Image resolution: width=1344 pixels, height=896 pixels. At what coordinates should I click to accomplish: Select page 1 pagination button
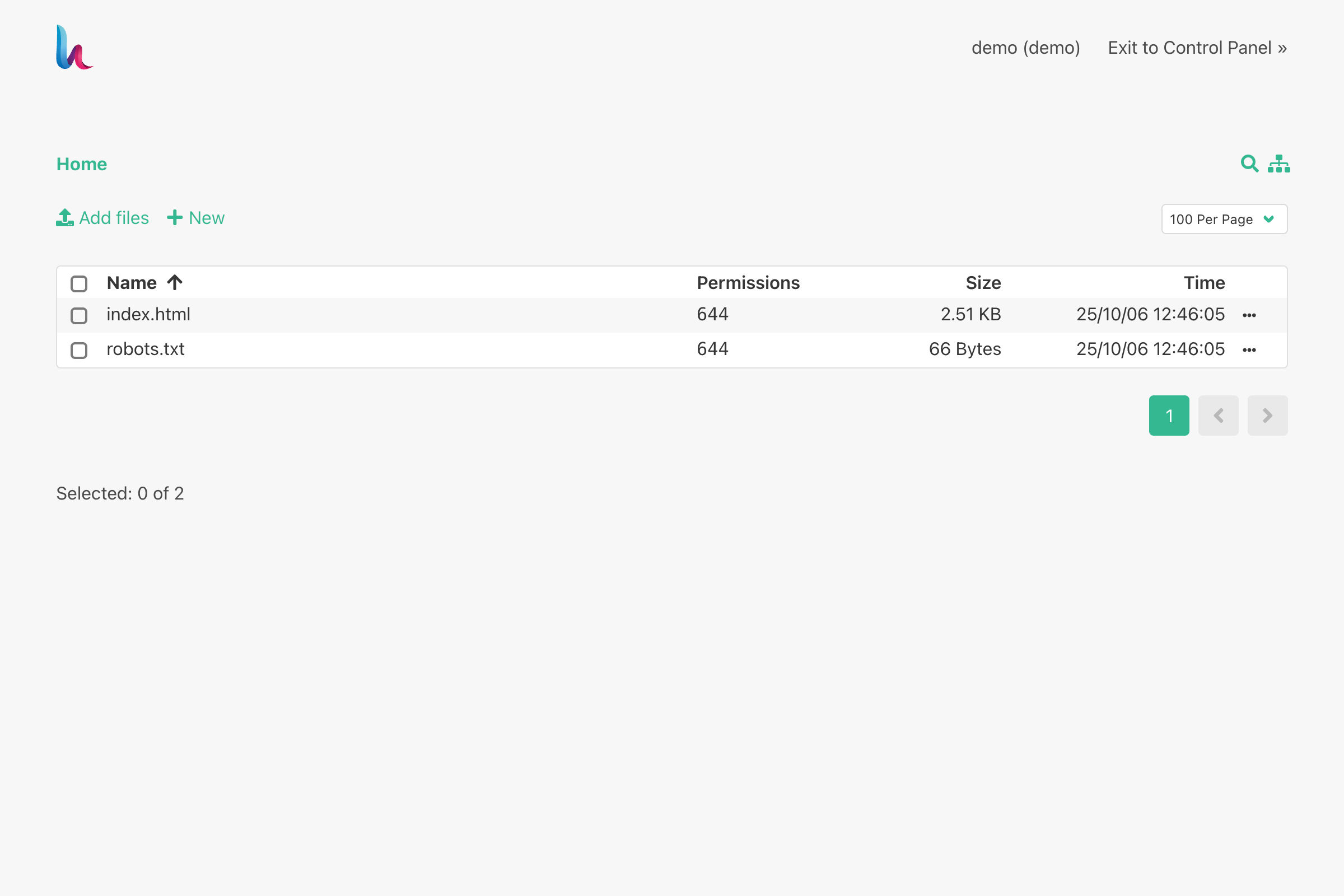click(x=1169, y=416)
